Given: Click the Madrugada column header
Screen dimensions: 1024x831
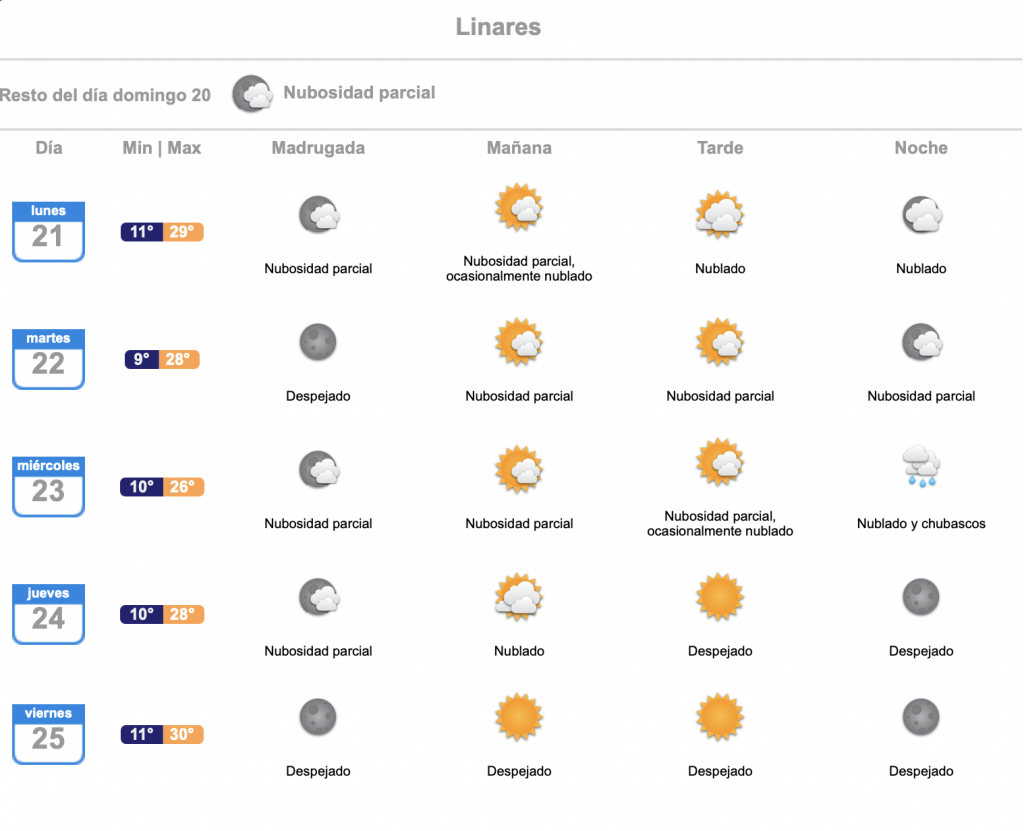Looking at the screenshot, I should click(318, 148).
